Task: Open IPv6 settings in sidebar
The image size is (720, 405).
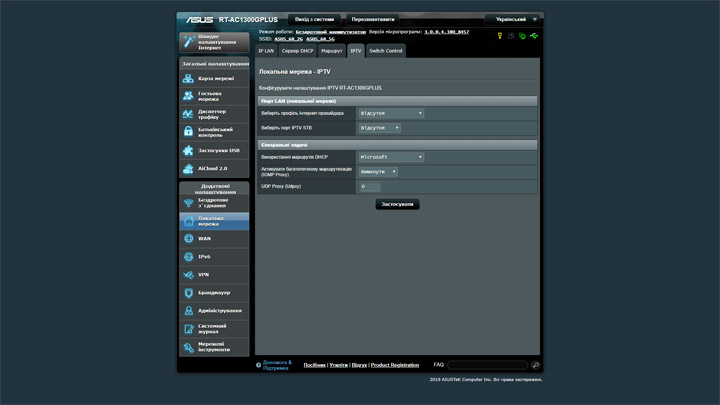Action: 214,257
